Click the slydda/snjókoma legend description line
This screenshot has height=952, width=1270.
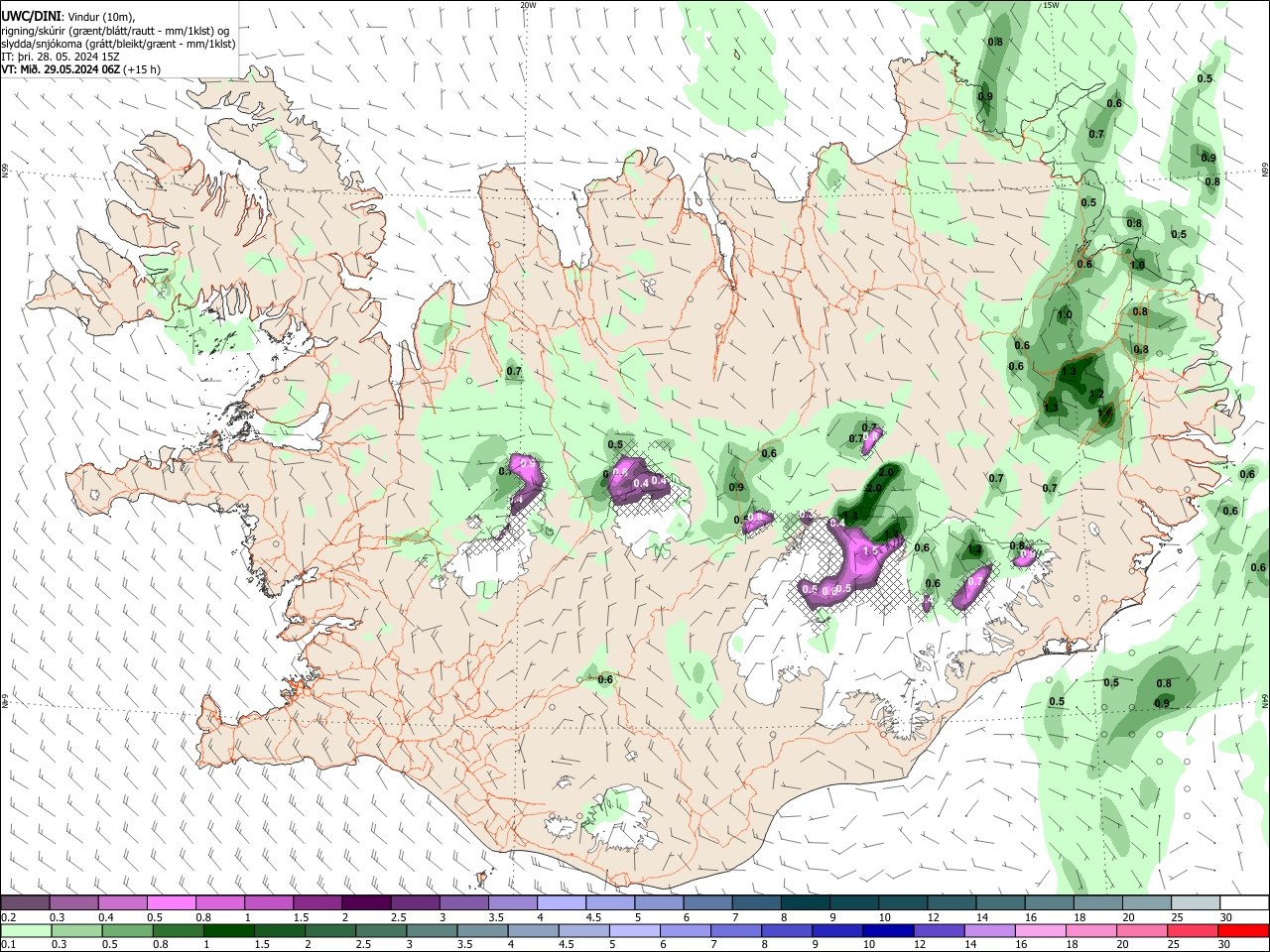pos(118,44)
